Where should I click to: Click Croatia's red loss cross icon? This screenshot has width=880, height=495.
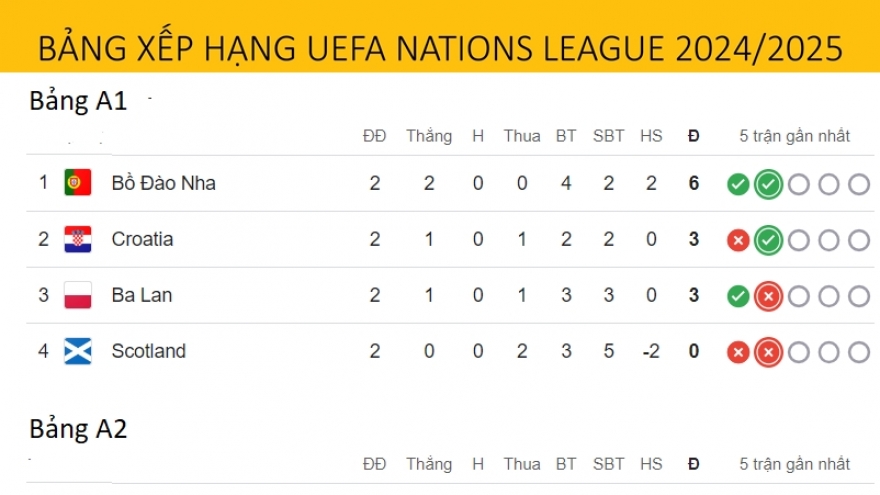pyautogui.click(x=738, y=240)
